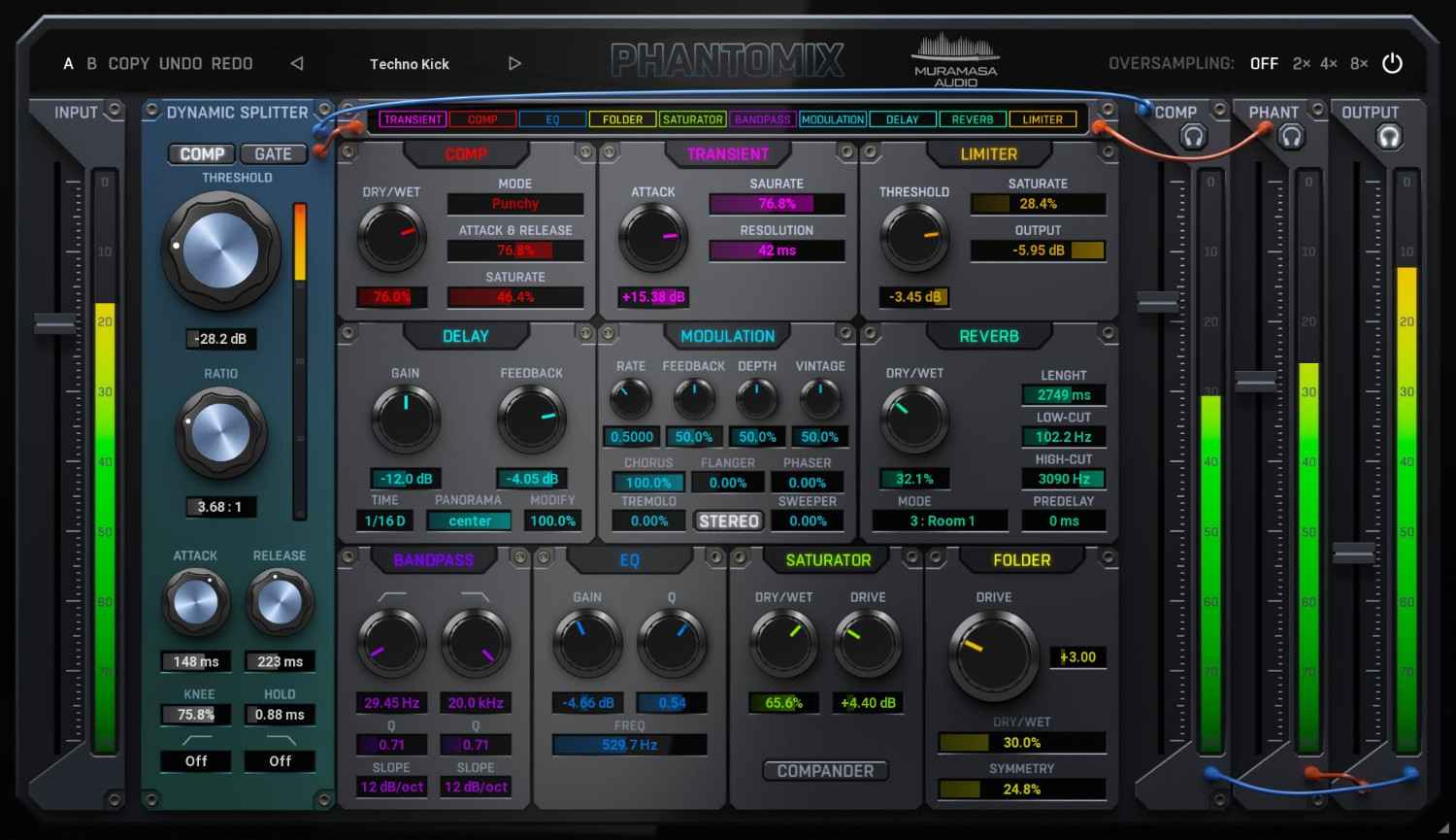This screenshot has height=840, width=1456.
Task: Click the attack knee shape icon above Off
Action: 196,740
